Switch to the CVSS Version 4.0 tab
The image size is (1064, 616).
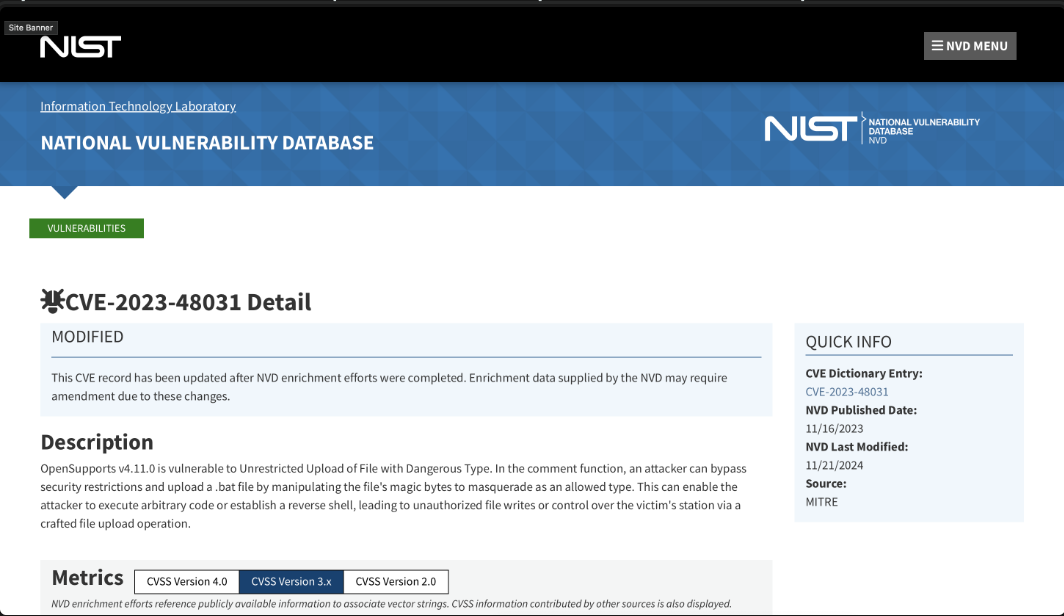(187, 582)
